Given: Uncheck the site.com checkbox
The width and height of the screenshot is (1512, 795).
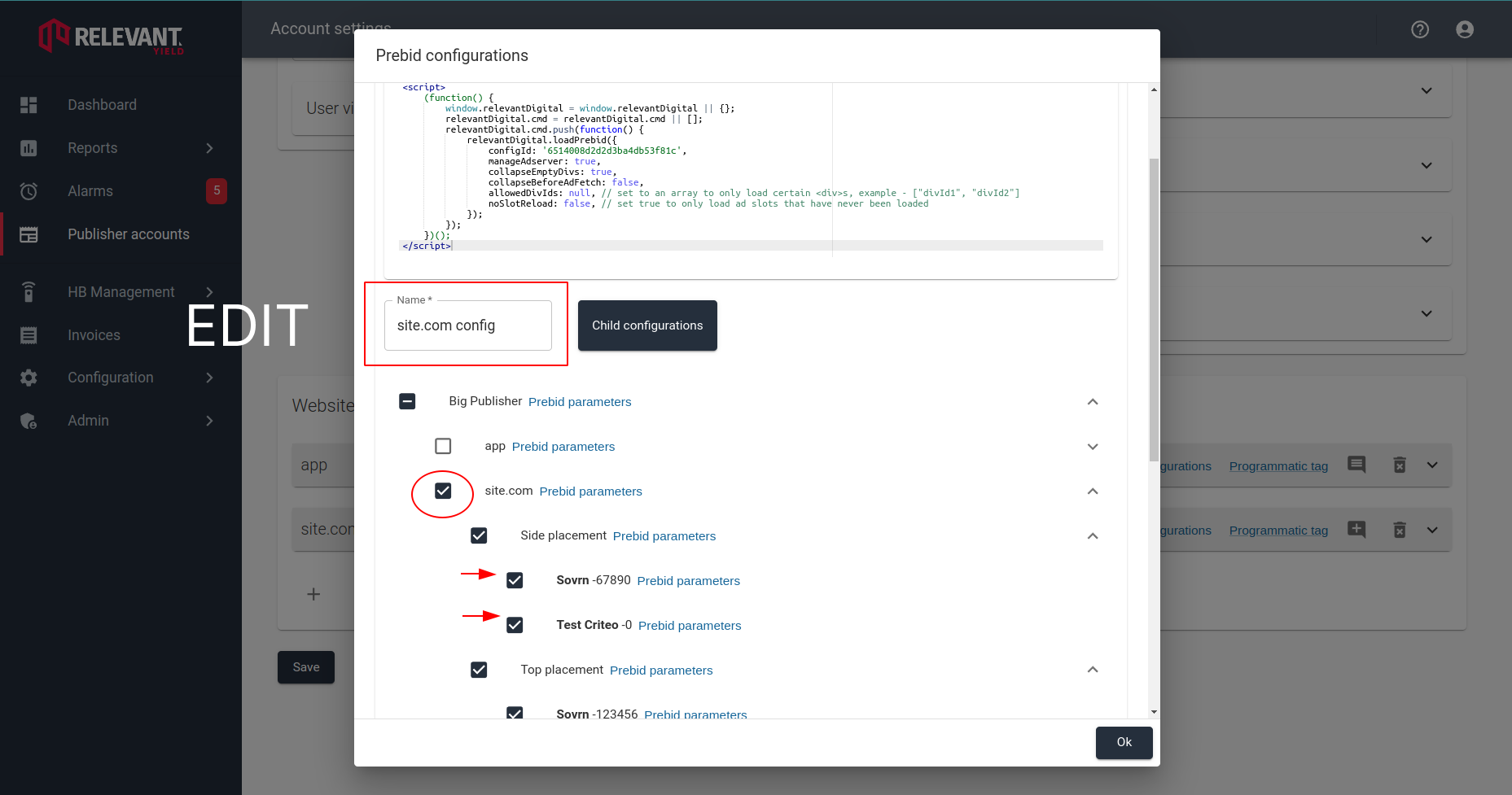Looking at the screenshot, I should point(442,491).
